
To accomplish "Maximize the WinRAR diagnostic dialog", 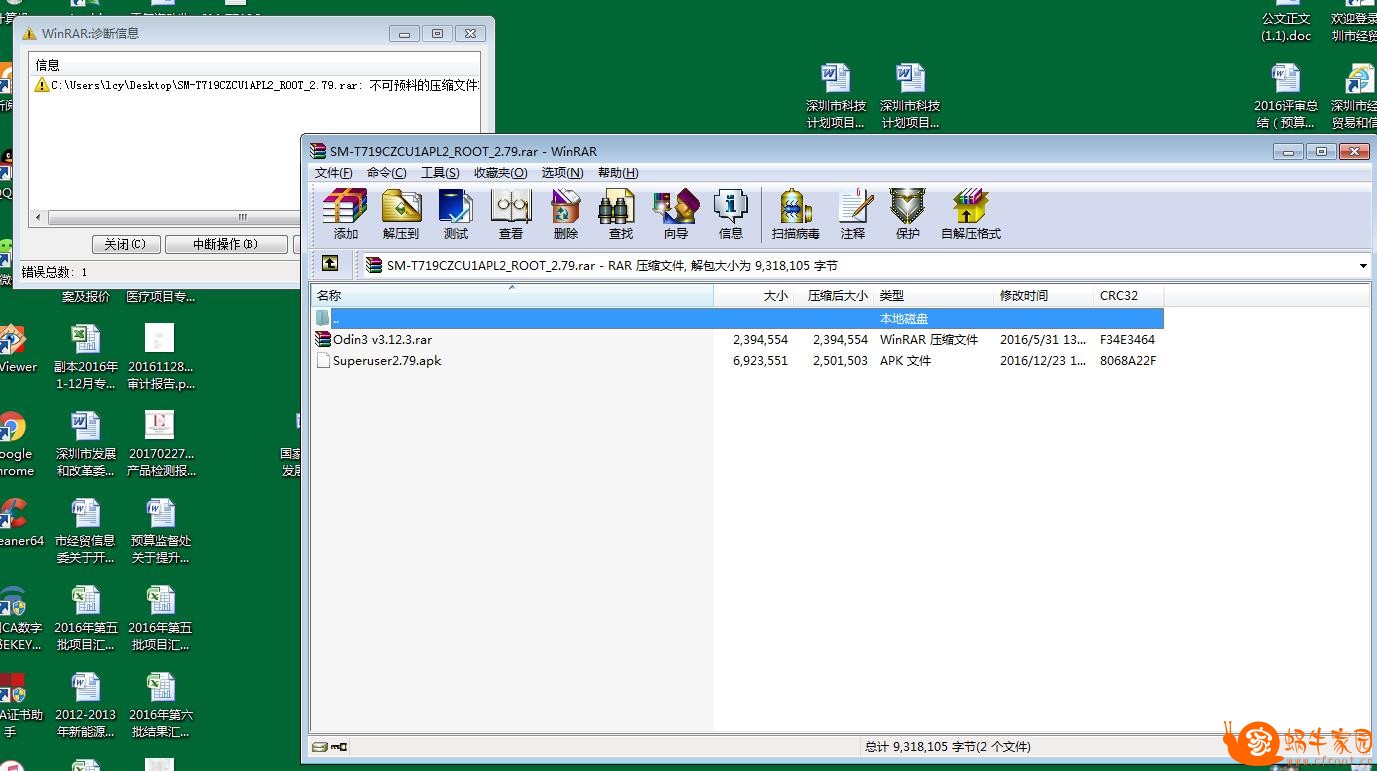I will (x=437, y=33).
